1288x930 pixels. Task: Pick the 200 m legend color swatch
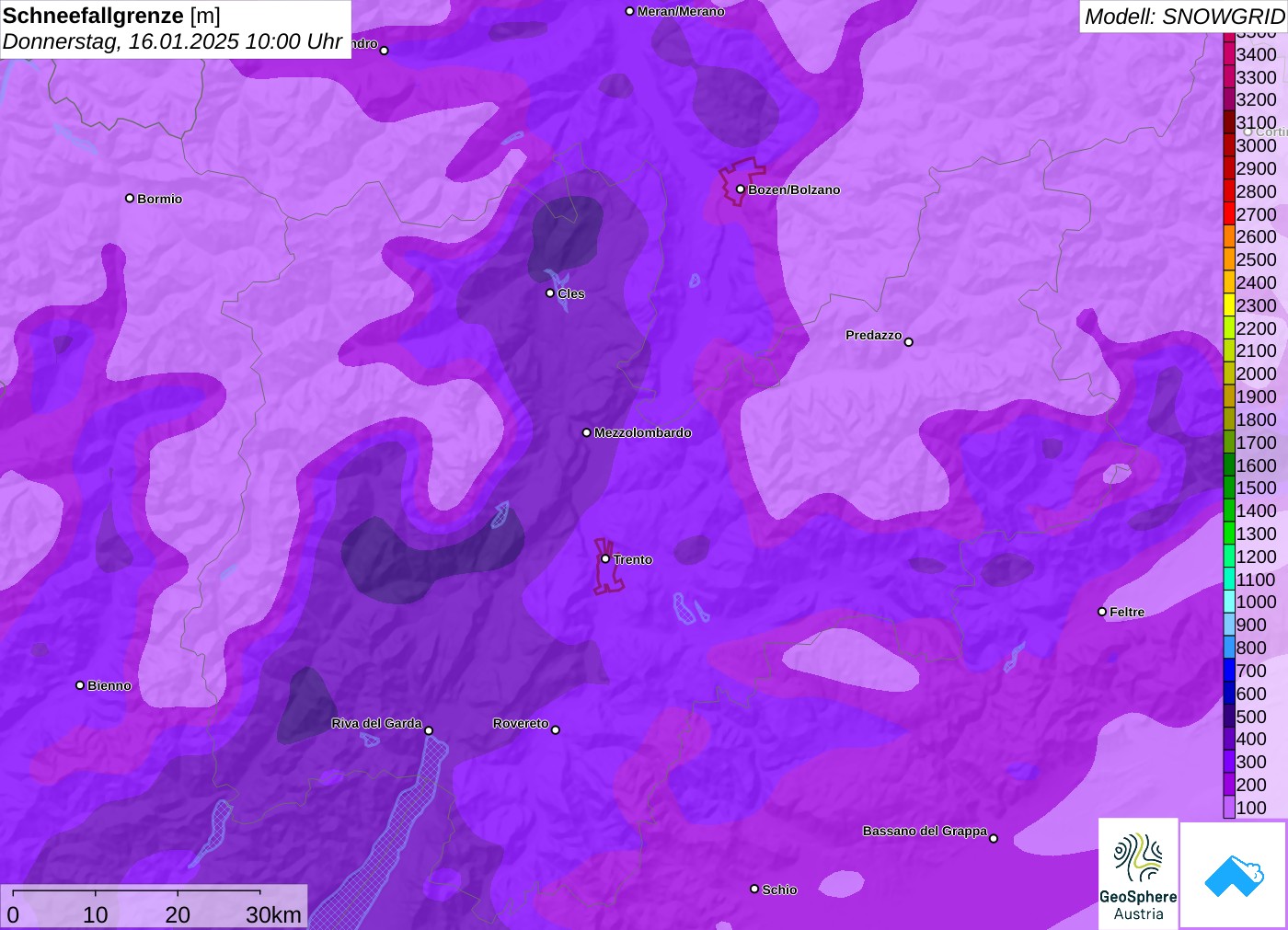pyautogui.click(x=1229, y=785)
